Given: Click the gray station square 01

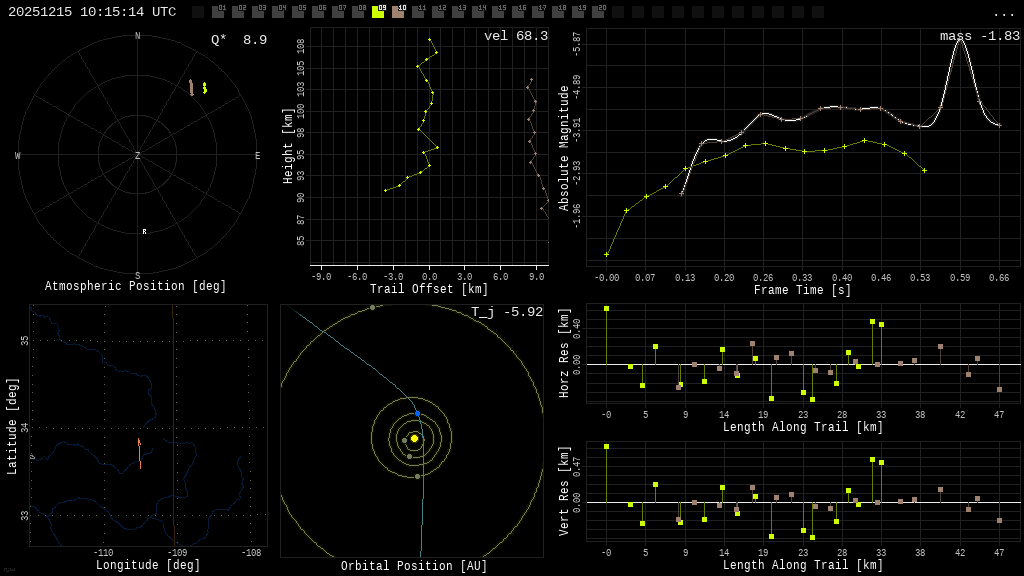Looking at the screenshot, I should click(218, 11).
